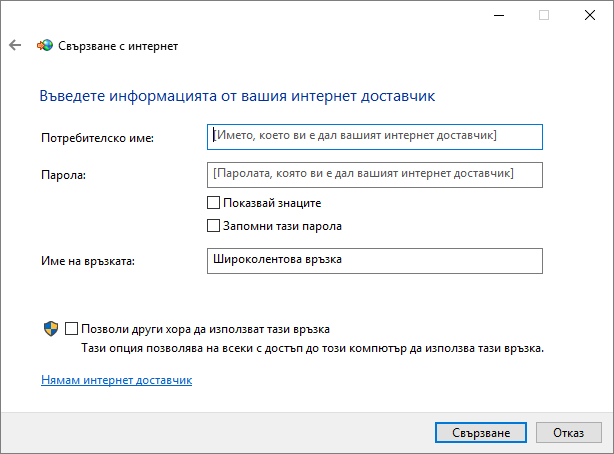Screen dimensions: 614x454
Task: Click the globe network connection icon
Action: pyautogui.click(x=45, y=45)
